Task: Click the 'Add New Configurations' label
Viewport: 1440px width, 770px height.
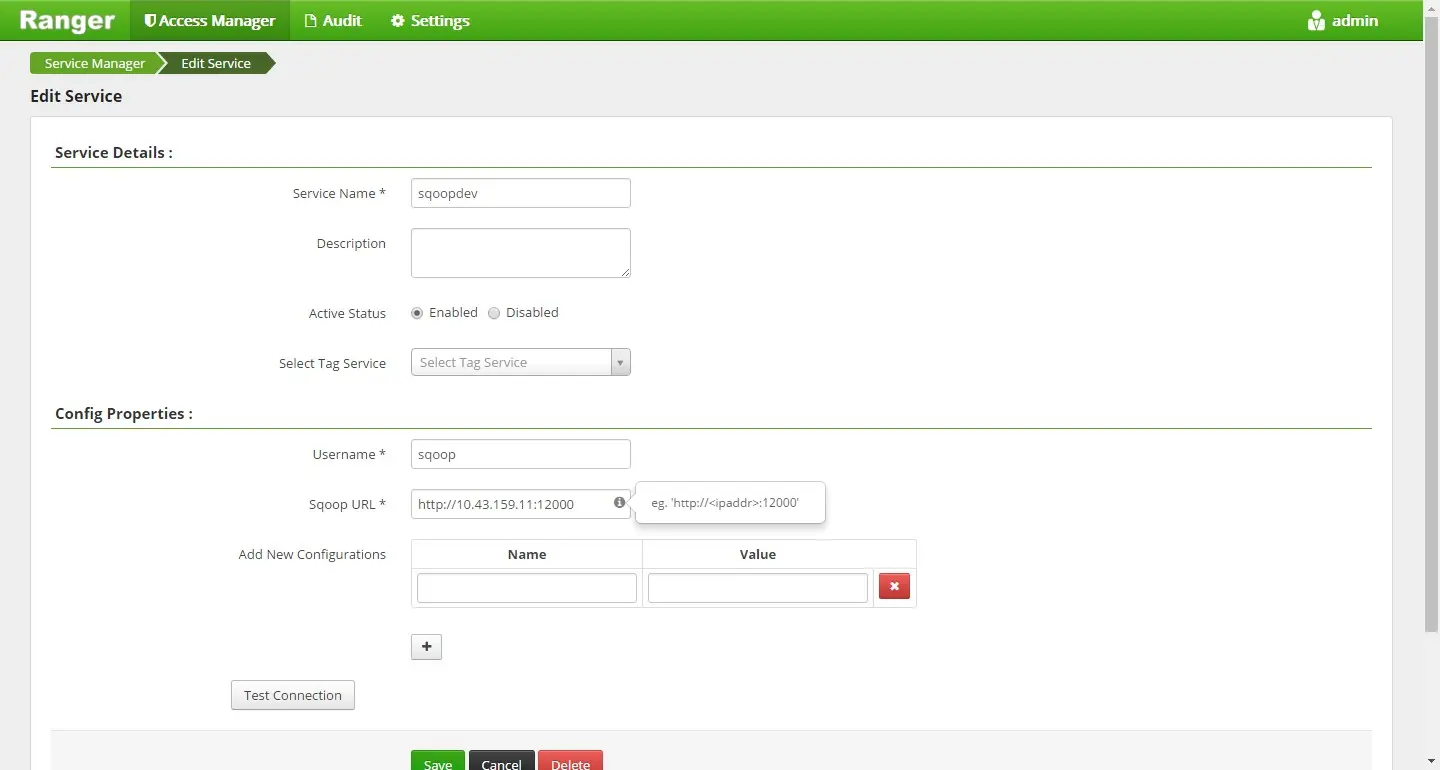Action: click(312, 554)
